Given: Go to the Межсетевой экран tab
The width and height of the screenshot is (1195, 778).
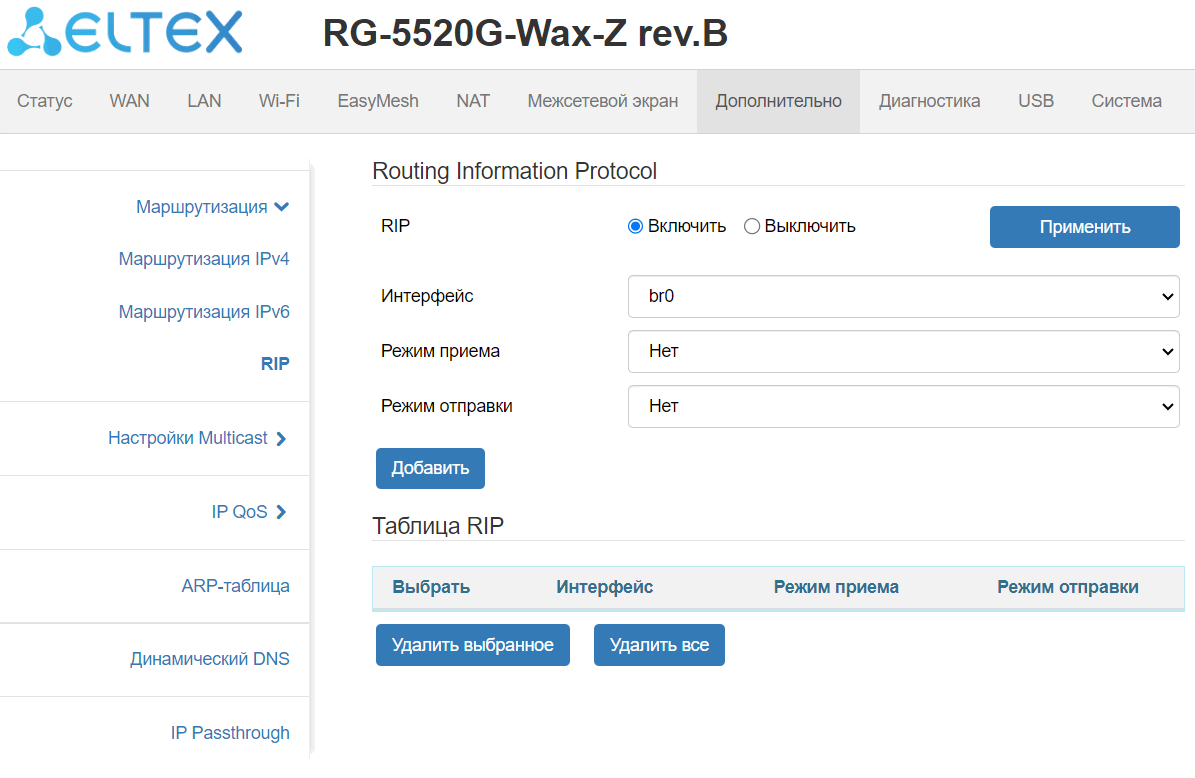Looking at the screenshot, I should (x=602, y=101).
